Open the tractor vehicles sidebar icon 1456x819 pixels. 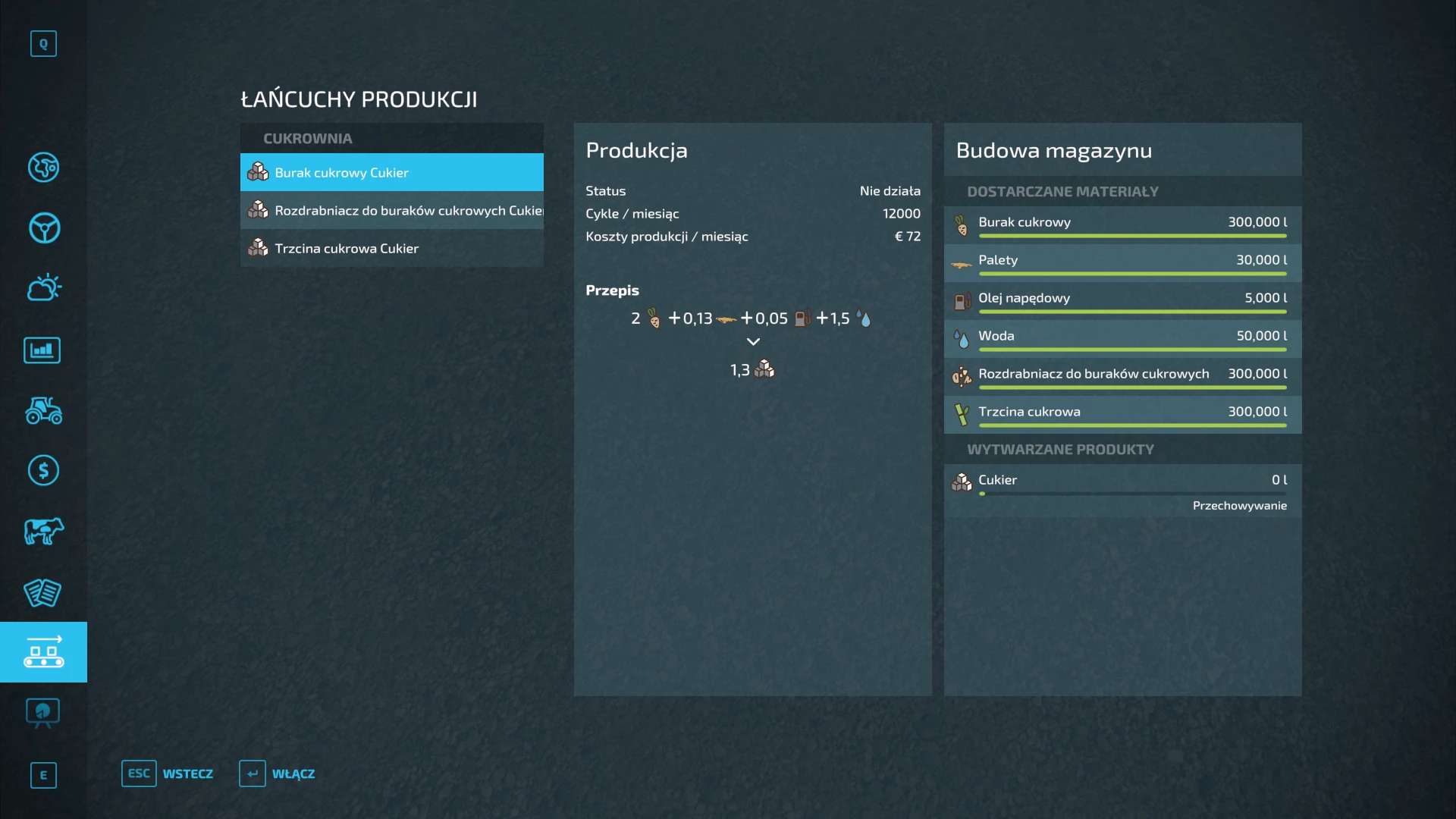[43, 410]
